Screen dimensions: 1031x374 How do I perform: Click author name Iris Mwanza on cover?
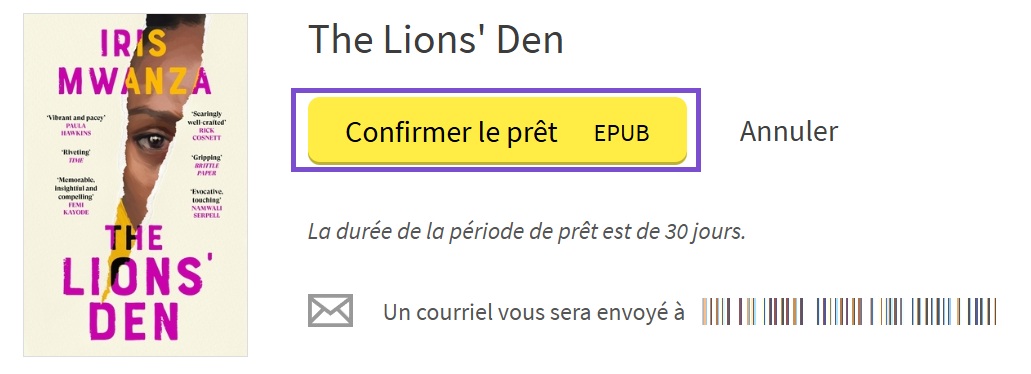tap(134, 63)
